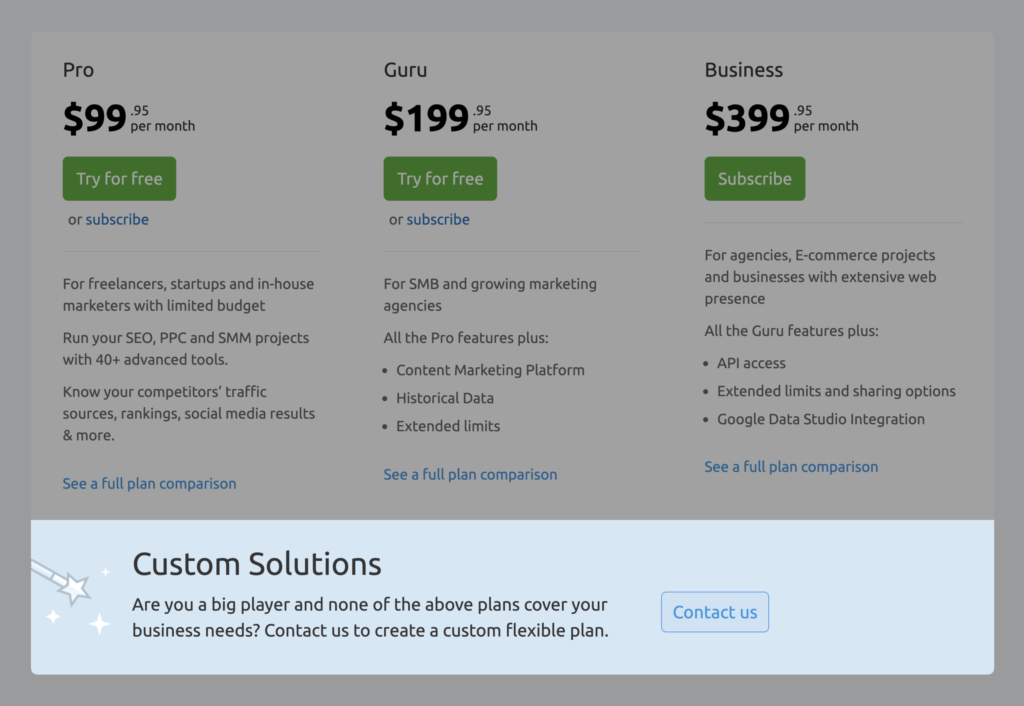
Task: Click See a full plan comparison under Business
Action: point(791,466)
